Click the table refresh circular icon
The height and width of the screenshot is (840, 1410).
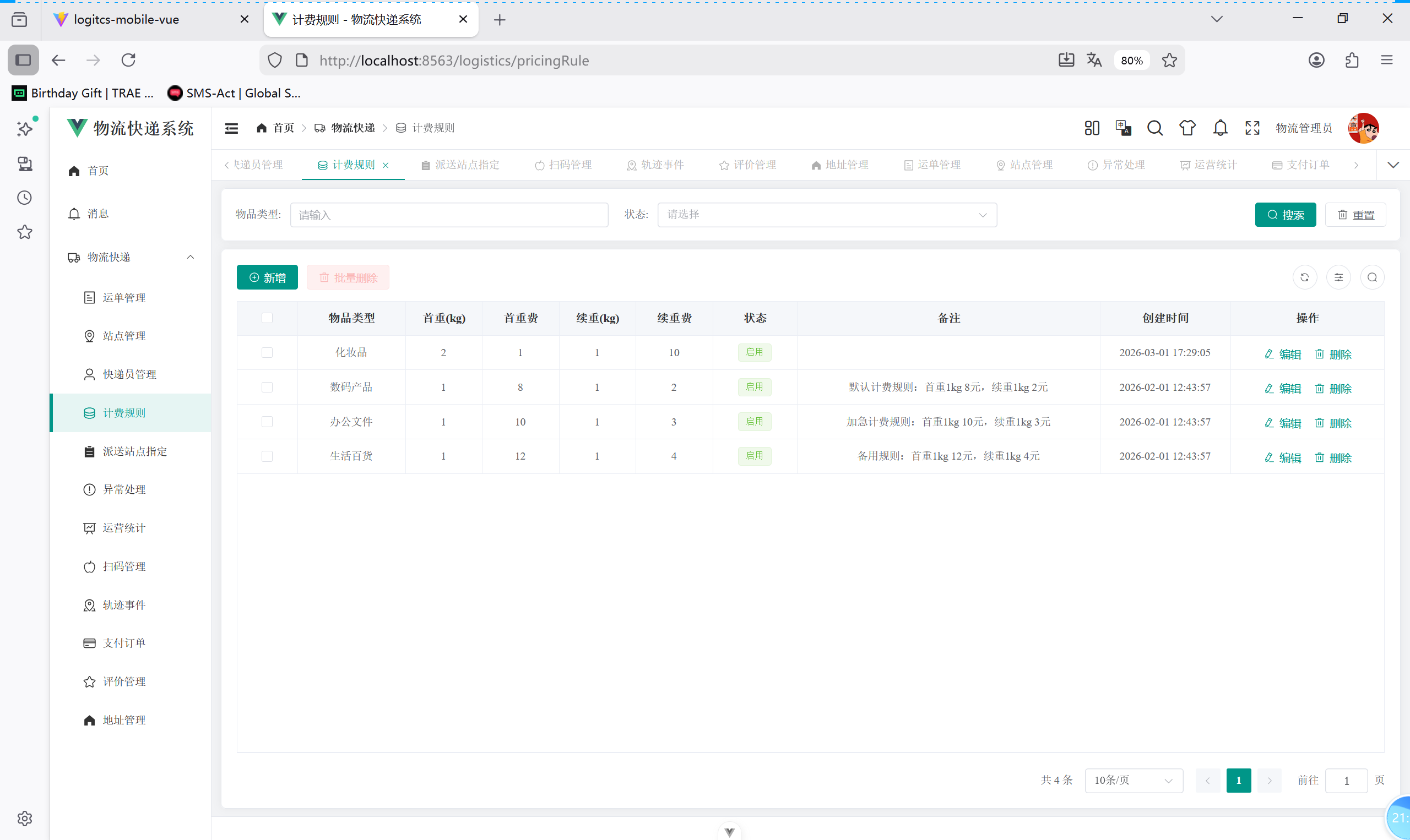(1305, 277)
